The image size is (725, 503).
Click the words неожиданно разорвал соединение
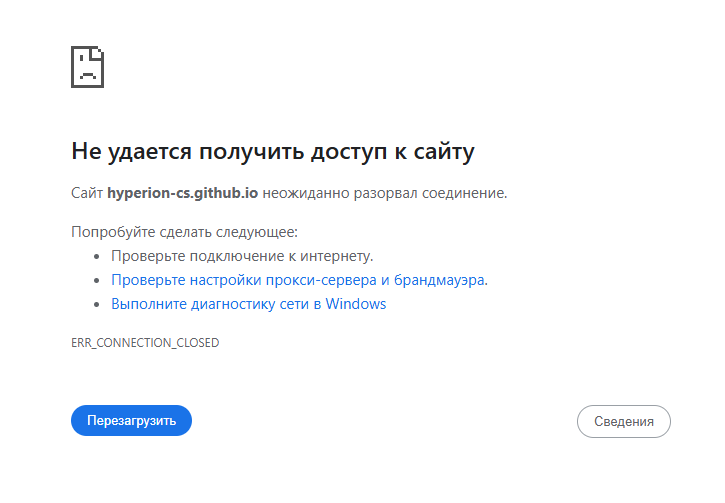tap(385, 192)
